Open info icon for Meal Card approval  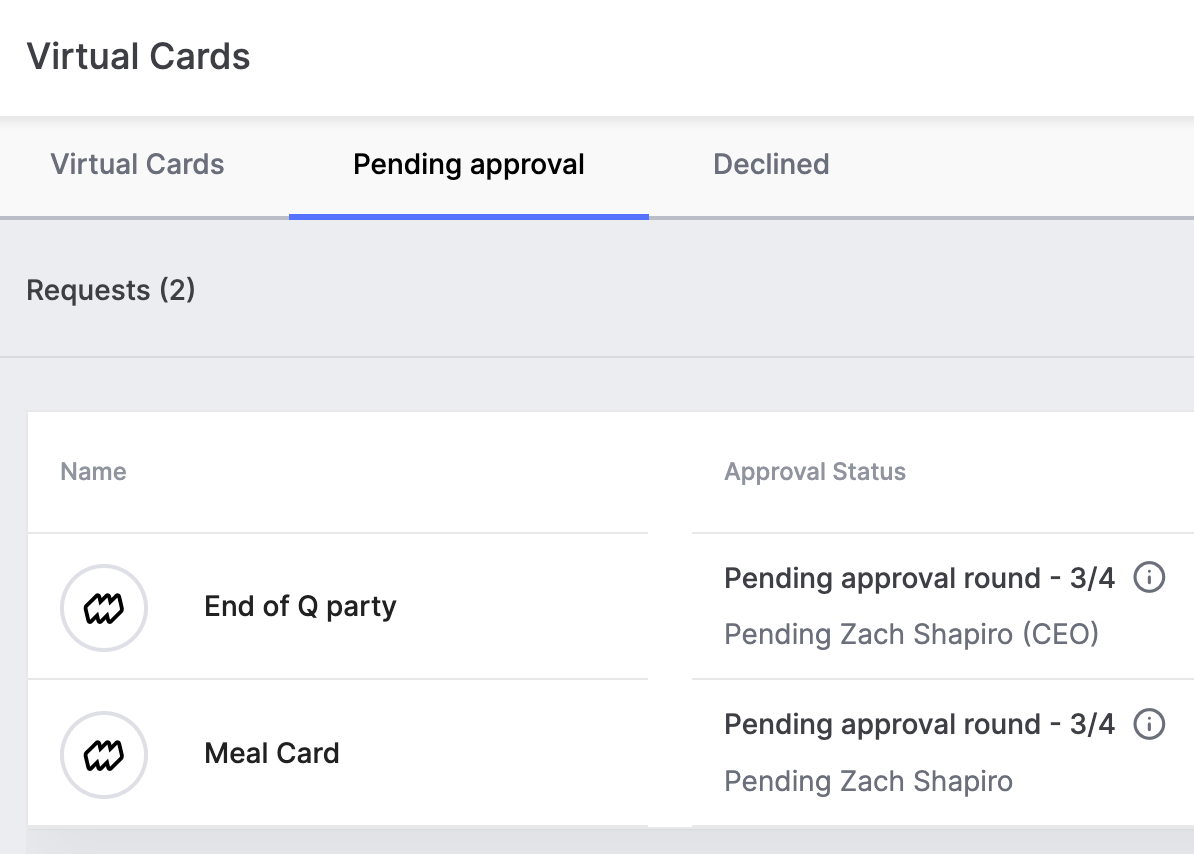coord(1149,724)
